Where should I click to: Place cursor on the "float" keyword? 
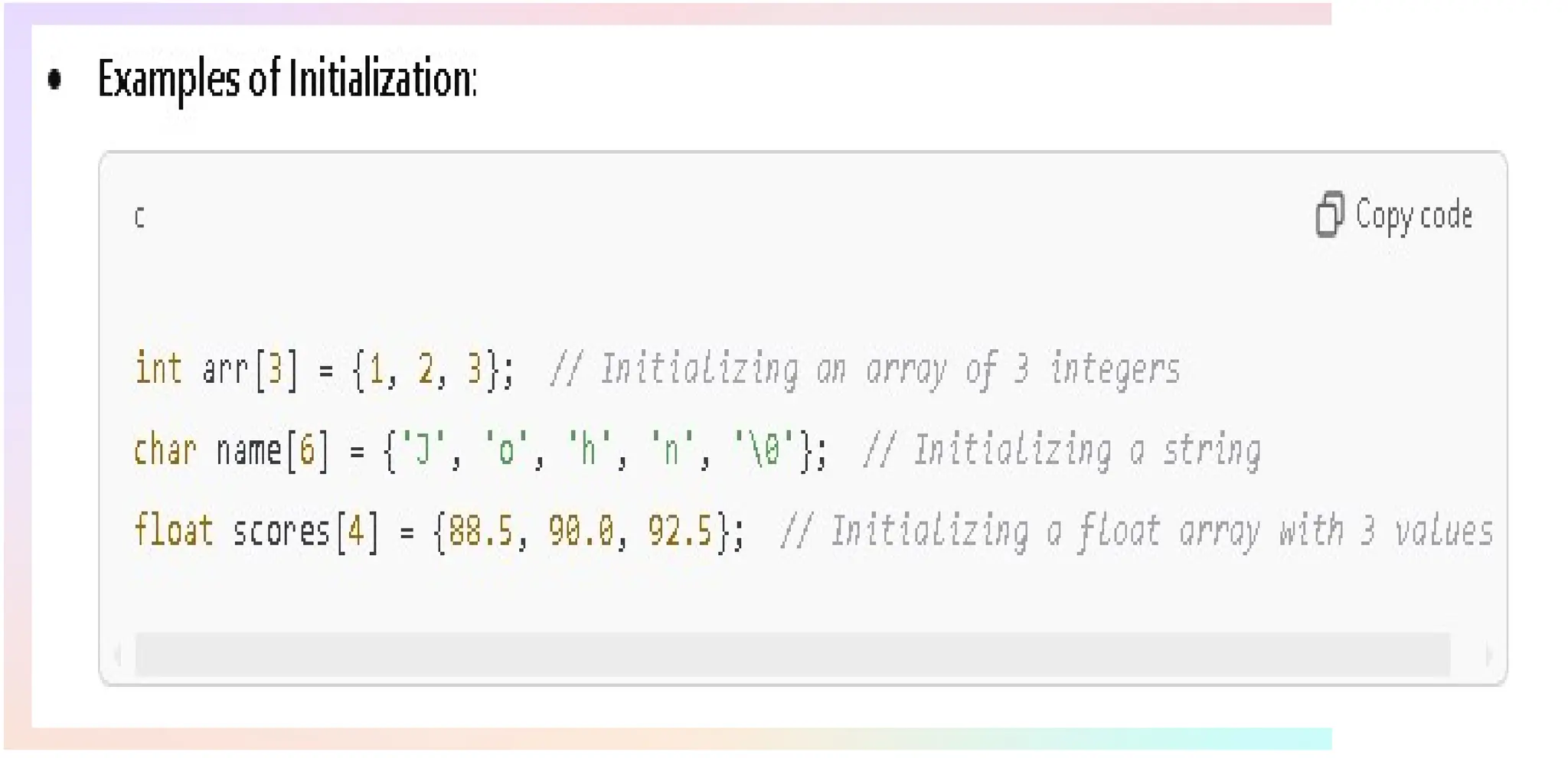click(x=174, y=530)
